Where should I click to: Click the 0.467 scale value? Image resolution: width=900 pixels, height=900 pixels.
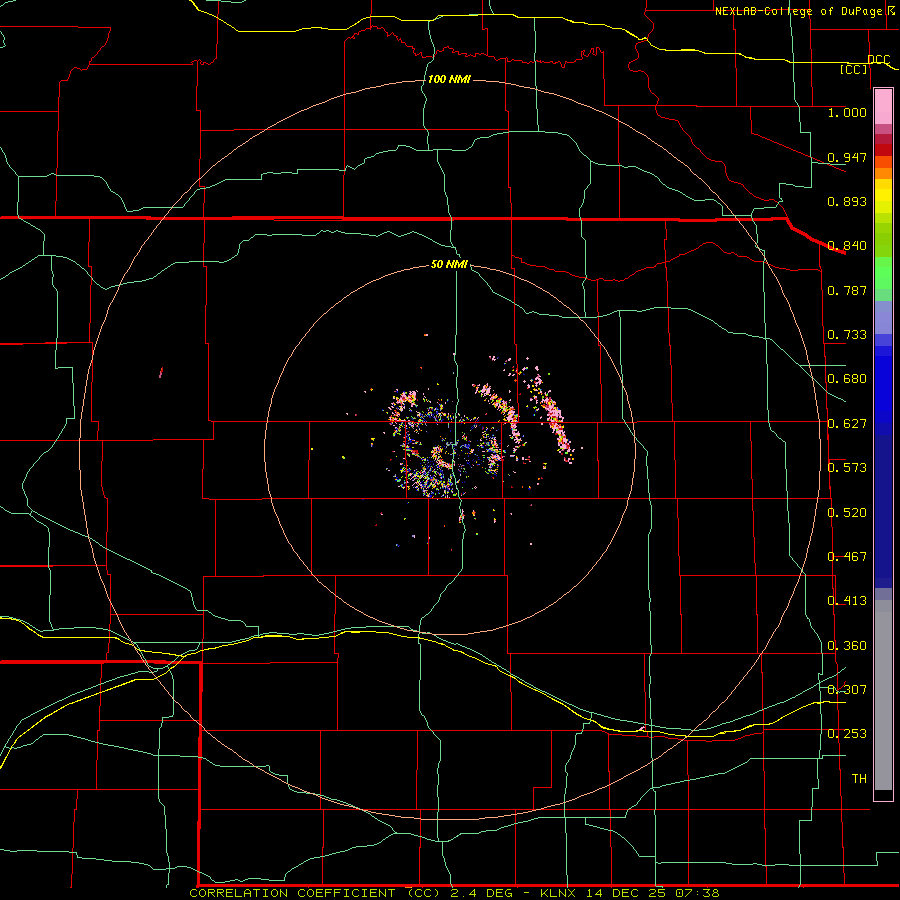pos(847,556)
